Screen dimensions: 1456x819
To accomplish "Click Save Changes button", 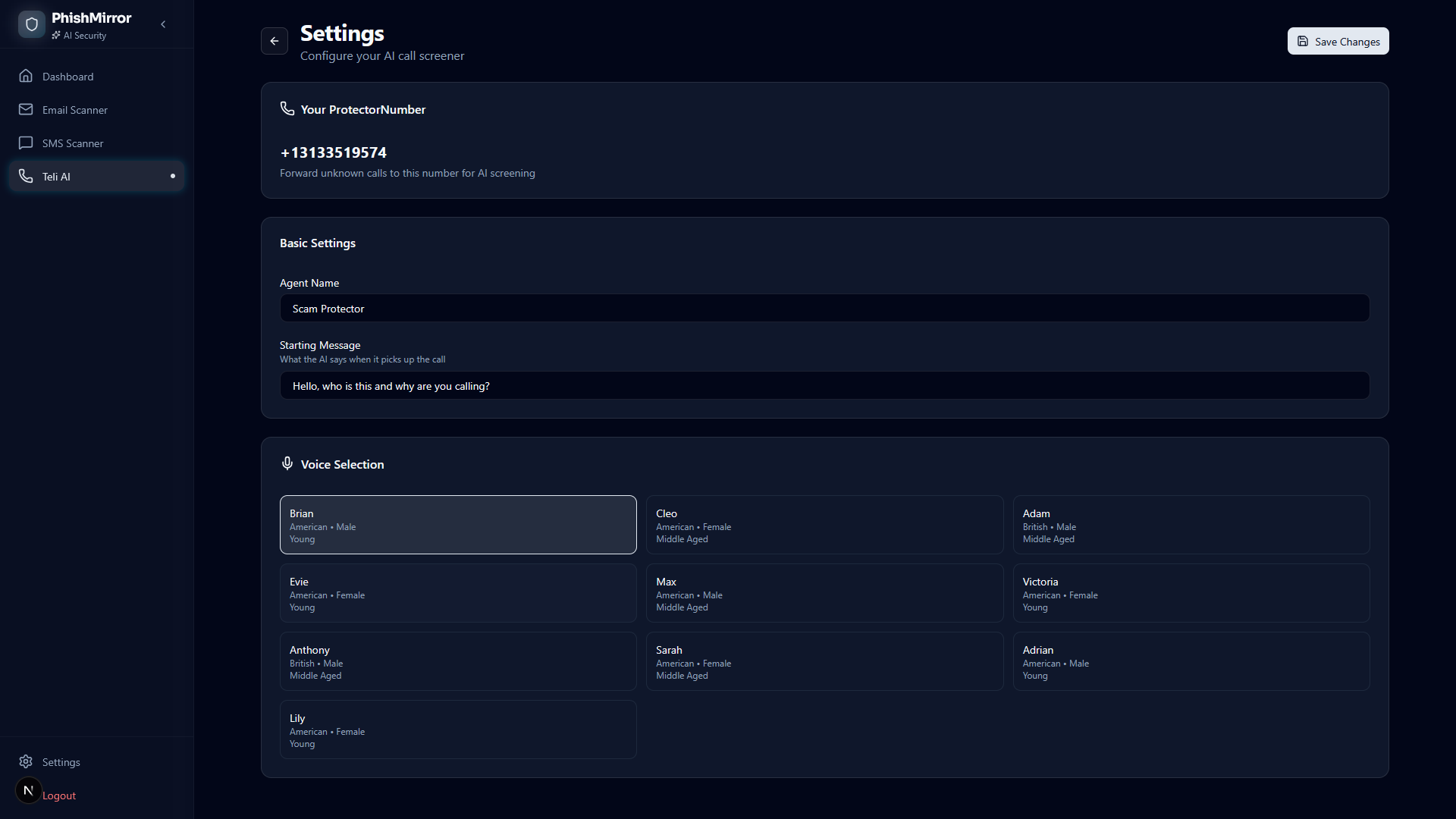I will click(x=1338, y=41).
